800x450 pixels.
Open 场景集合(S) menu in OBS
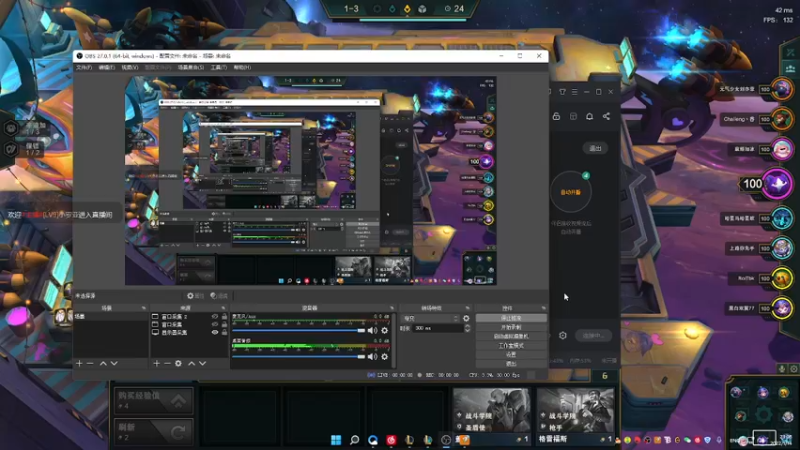[191, 67]
